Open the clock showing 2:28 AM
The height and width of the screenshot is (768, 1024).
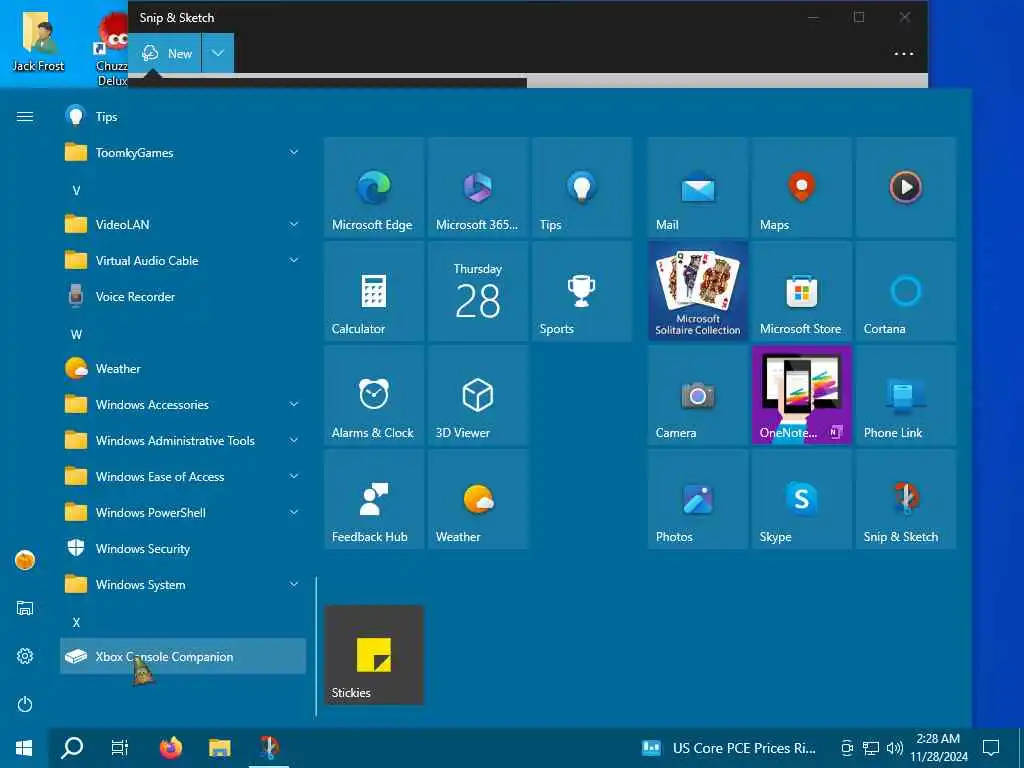[x=939, y=748]
